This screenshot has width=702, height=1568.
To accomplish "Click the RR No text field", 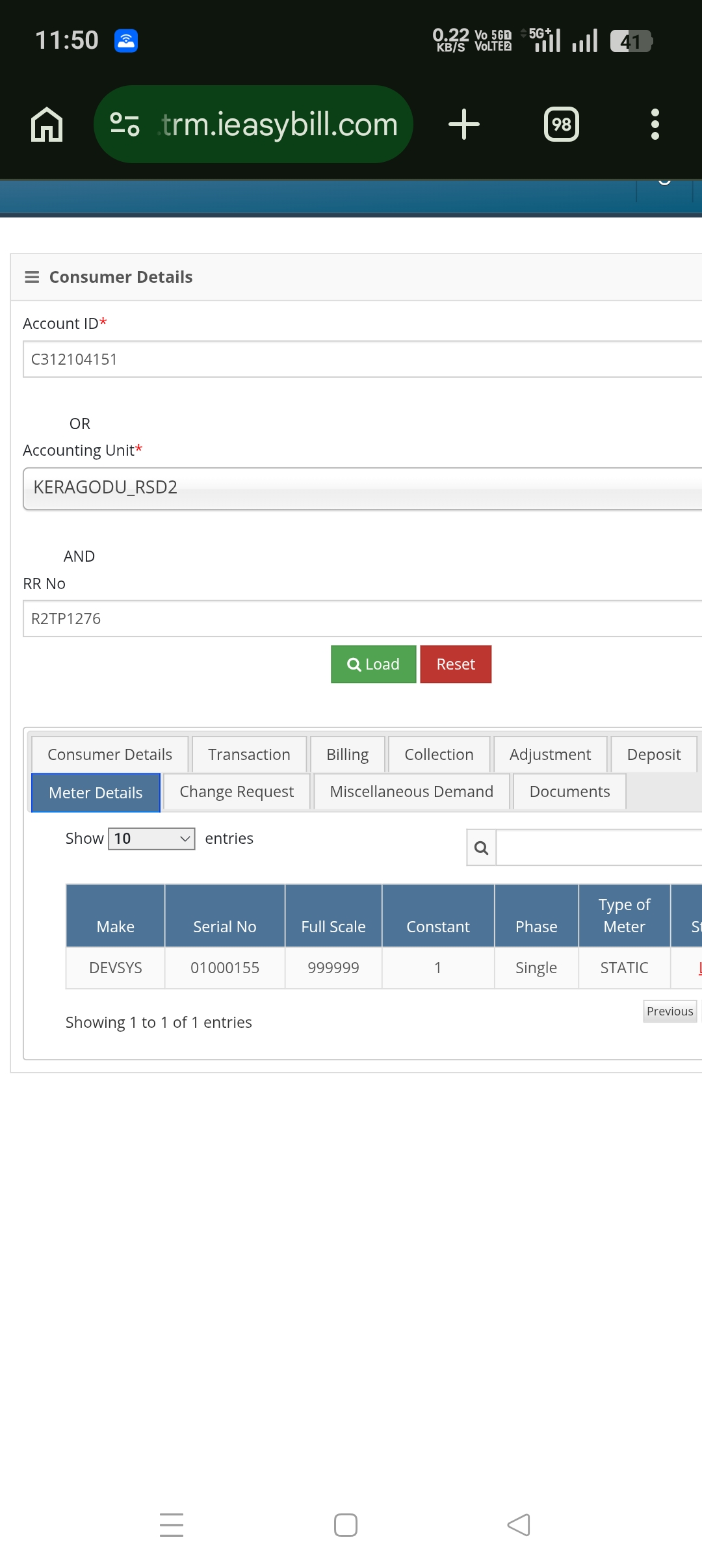I will pos(361,619).
